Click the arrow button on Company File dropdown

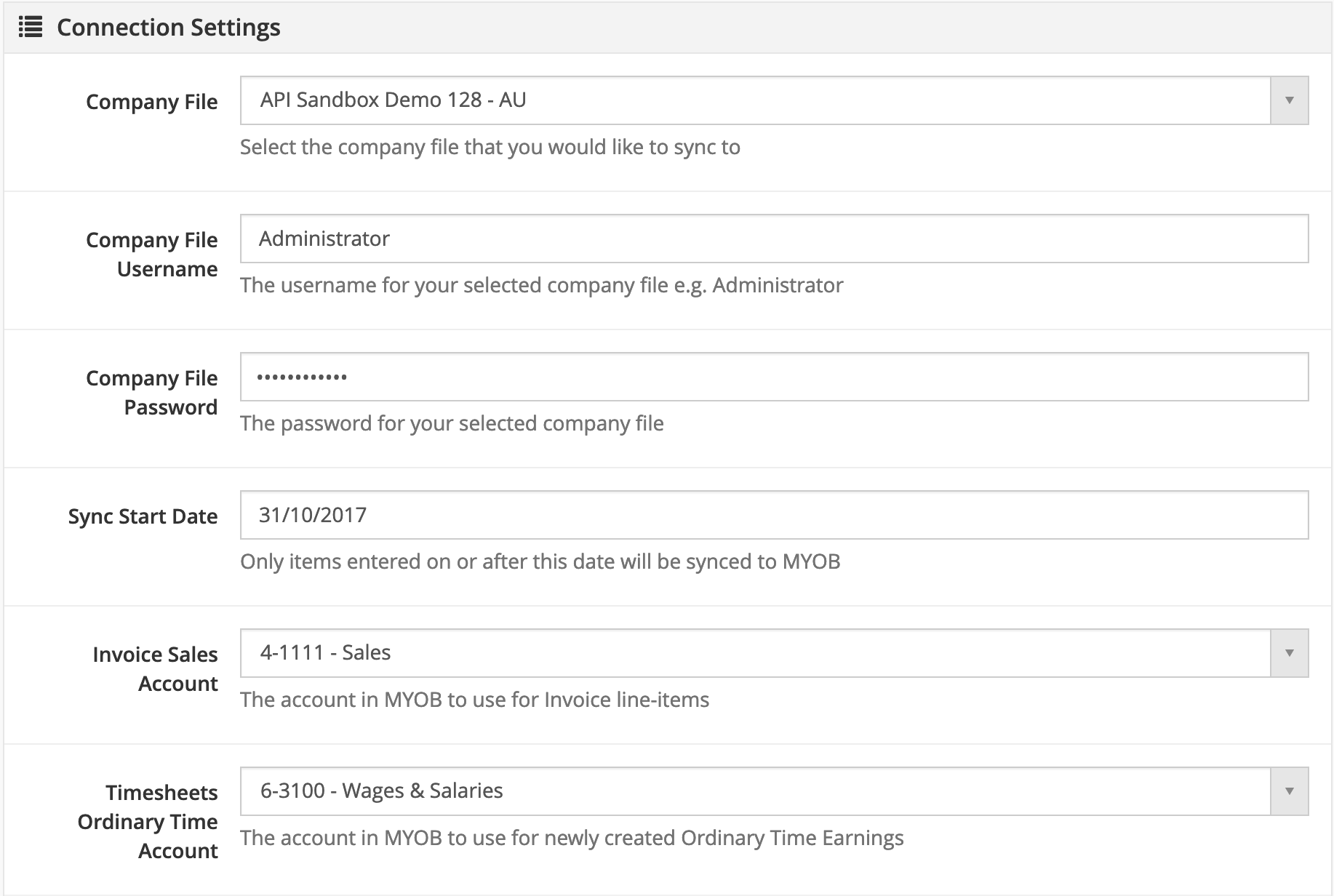tap(1289, 100)
